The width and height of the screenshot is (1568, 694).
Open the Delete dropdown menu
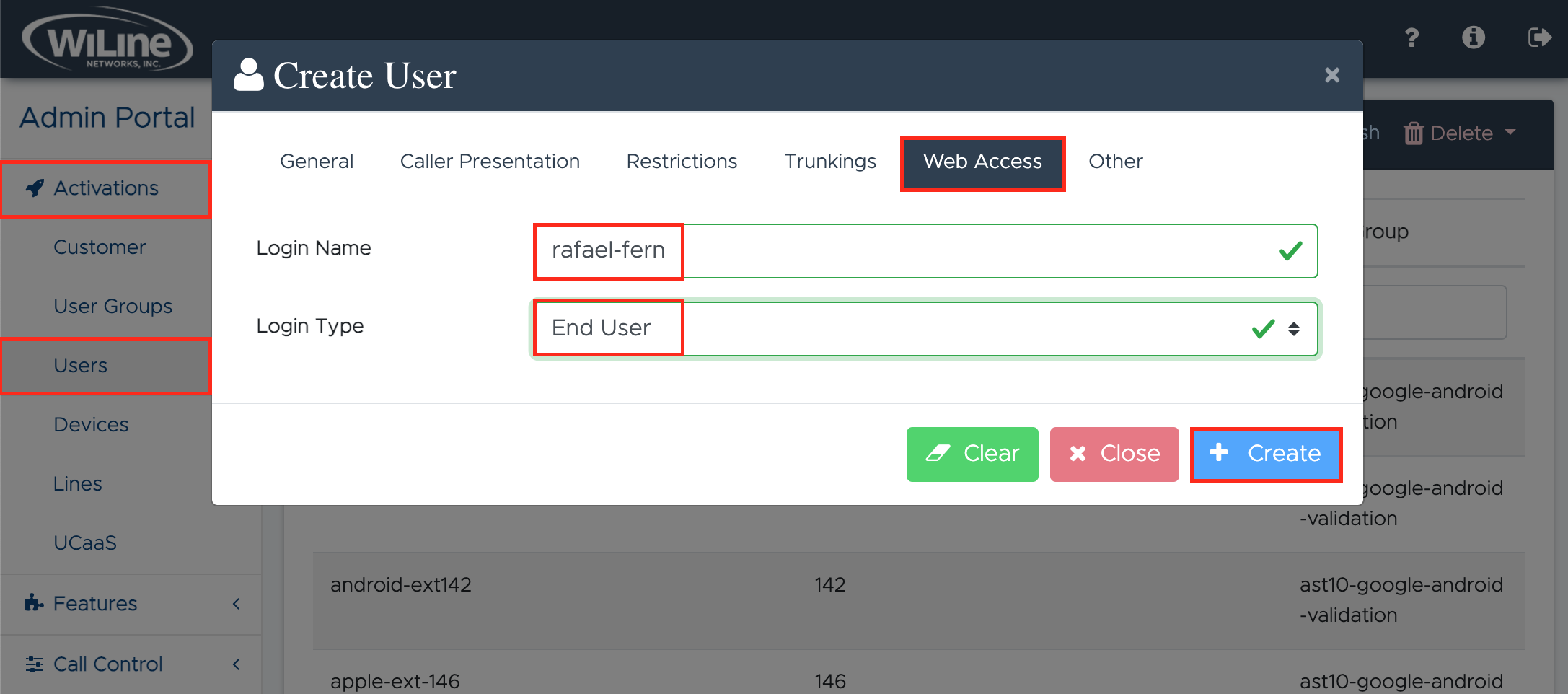pos(1460,133)
